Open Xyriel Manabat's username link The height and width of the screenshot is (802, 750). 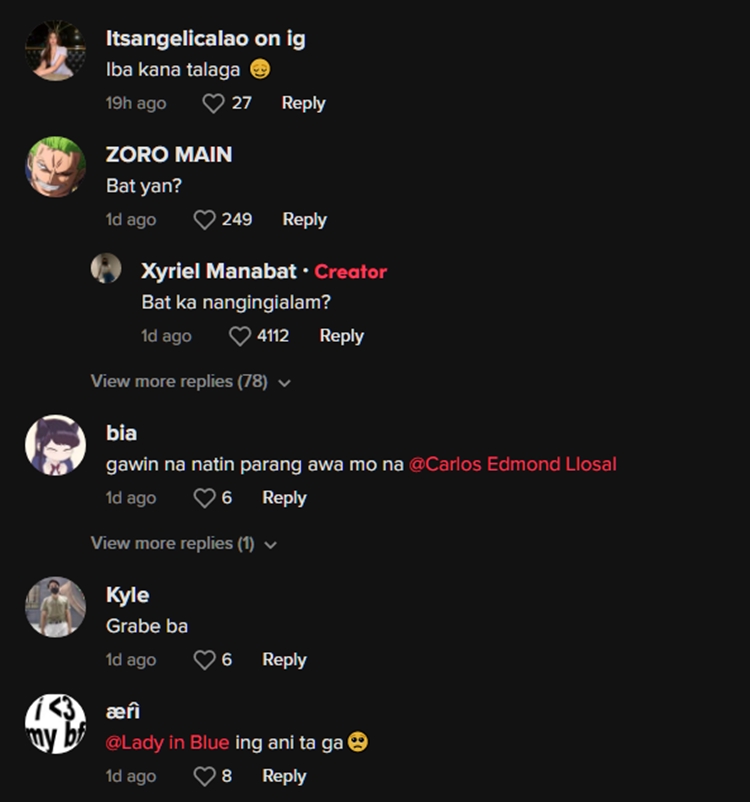219,271
